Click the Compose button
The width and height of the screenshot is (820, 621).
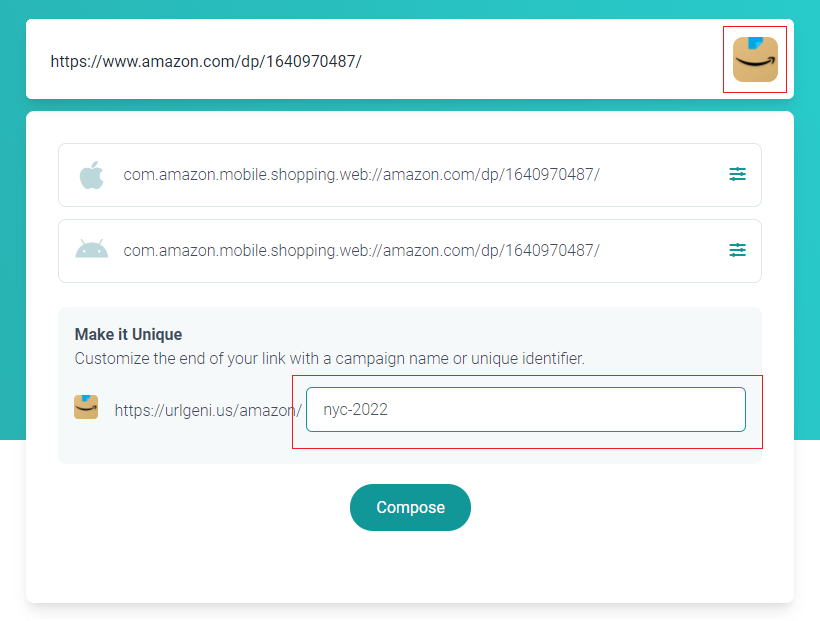pos(411,507)
